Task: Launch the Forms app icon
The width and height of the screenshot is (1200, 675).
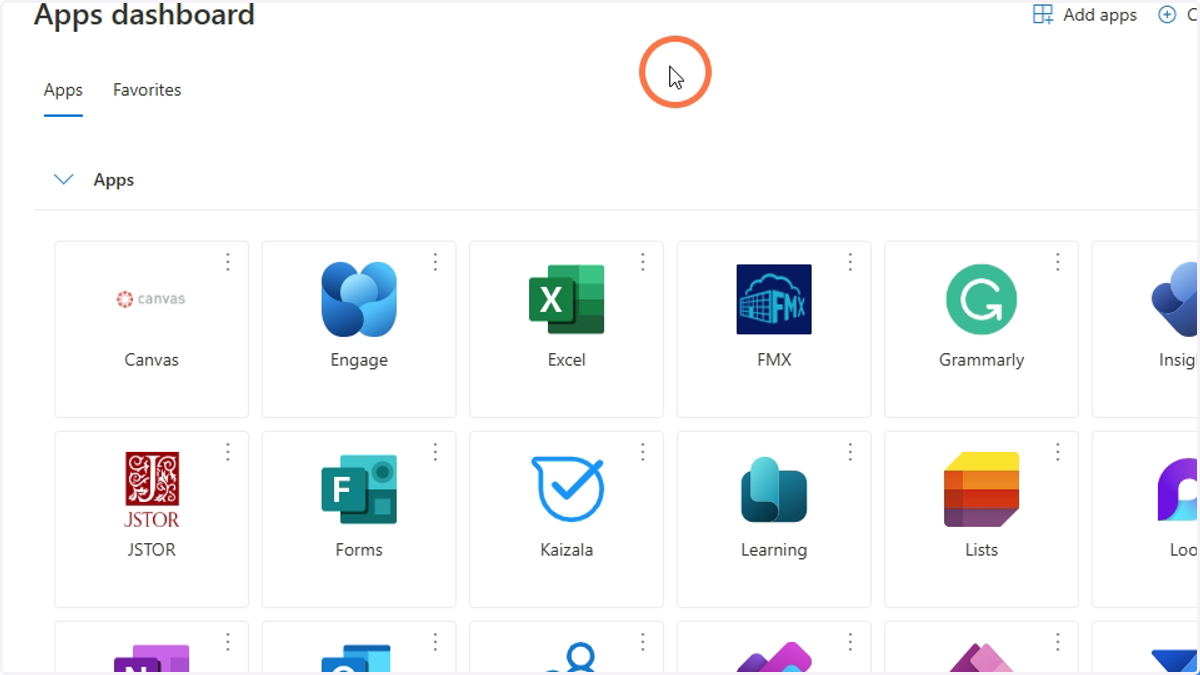Action: (x=359, y=489)
